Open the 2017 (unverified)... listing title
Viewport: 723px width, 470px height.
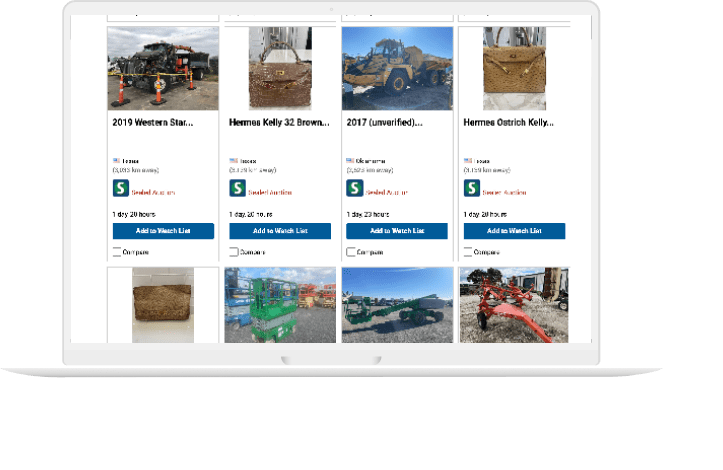pyautogui.click(x=385, y=123)
